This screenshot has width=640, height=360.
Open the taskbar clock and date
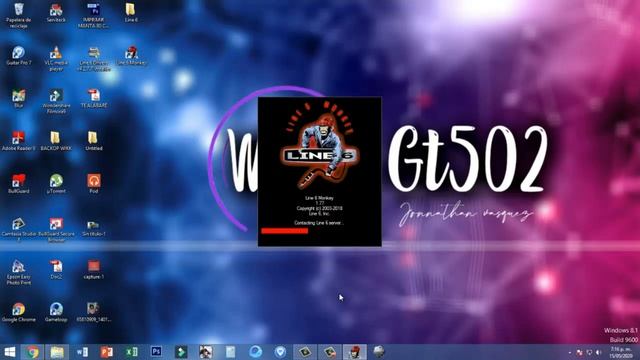click(x=621, y=353)
